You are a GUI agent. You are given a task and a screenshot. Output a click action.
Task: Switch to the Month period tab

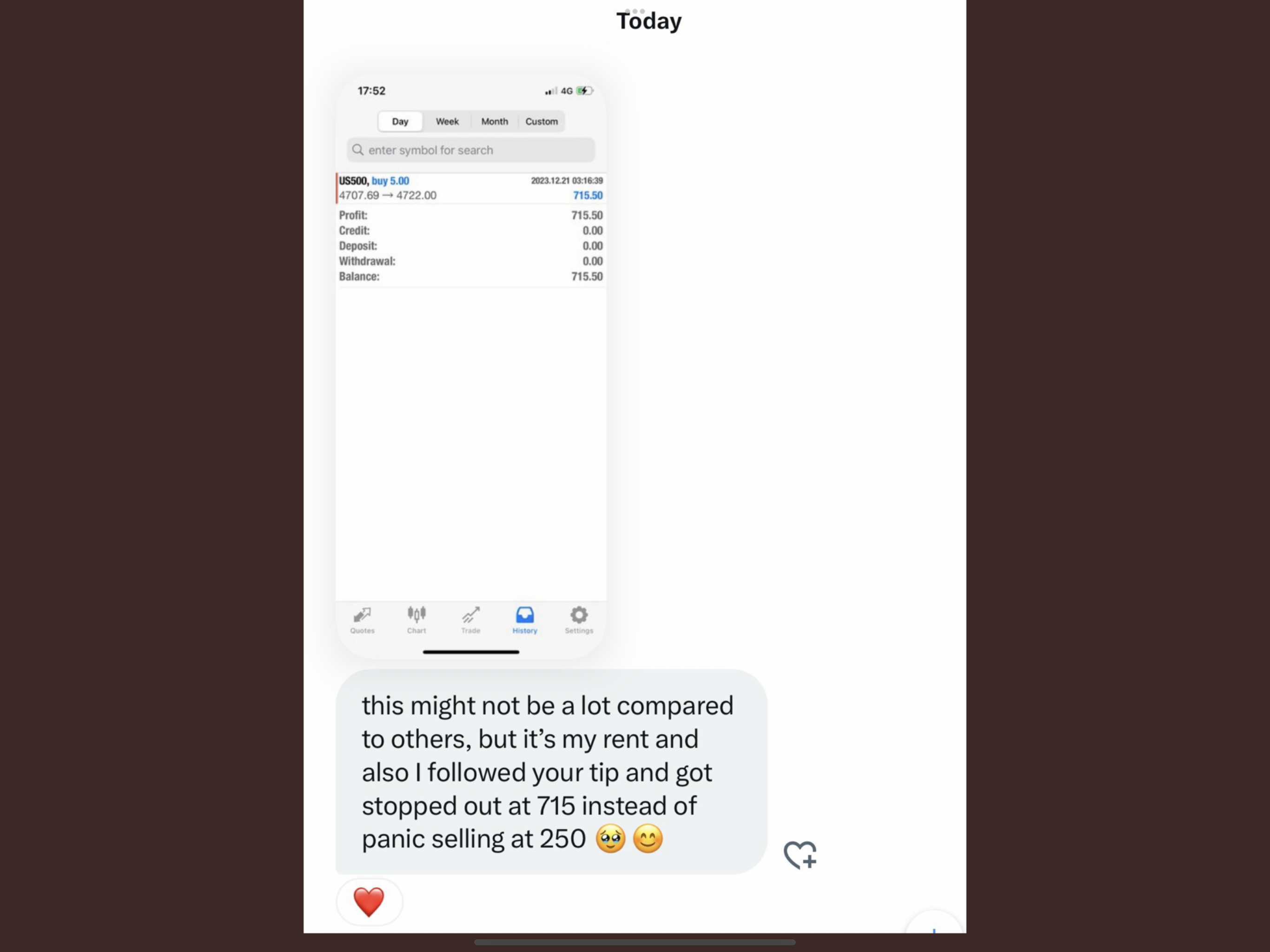(494, 122)
